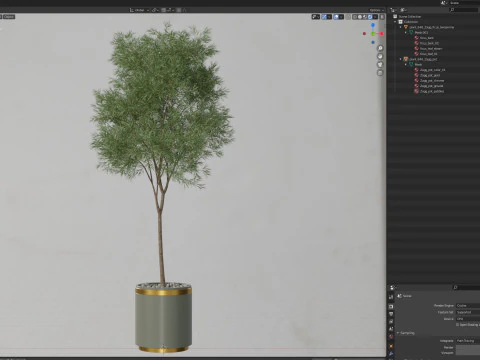The height and width of the screenshot is (360, 480).
Task: Click the red X axis gizmo ball
Action: click(381, 34)
